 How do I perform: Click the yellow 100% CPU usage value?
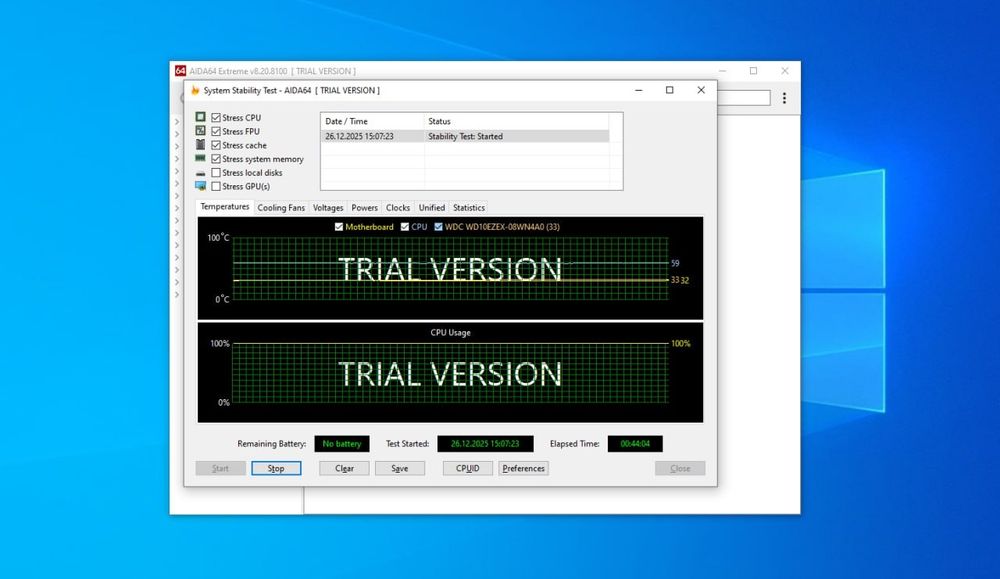pos(680,343)
